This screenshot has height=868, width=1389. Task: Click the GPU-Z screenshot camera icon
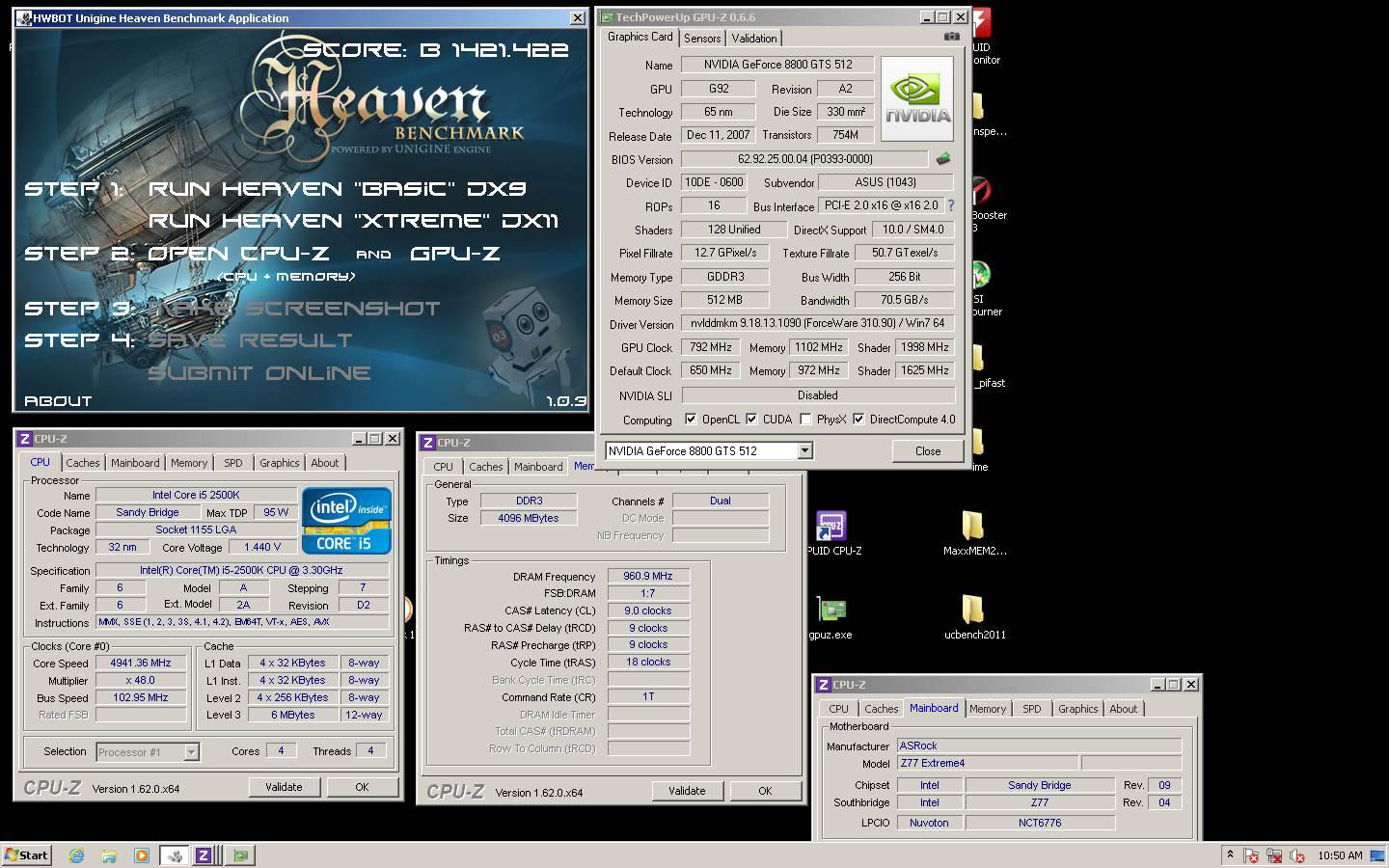(952, 37)
